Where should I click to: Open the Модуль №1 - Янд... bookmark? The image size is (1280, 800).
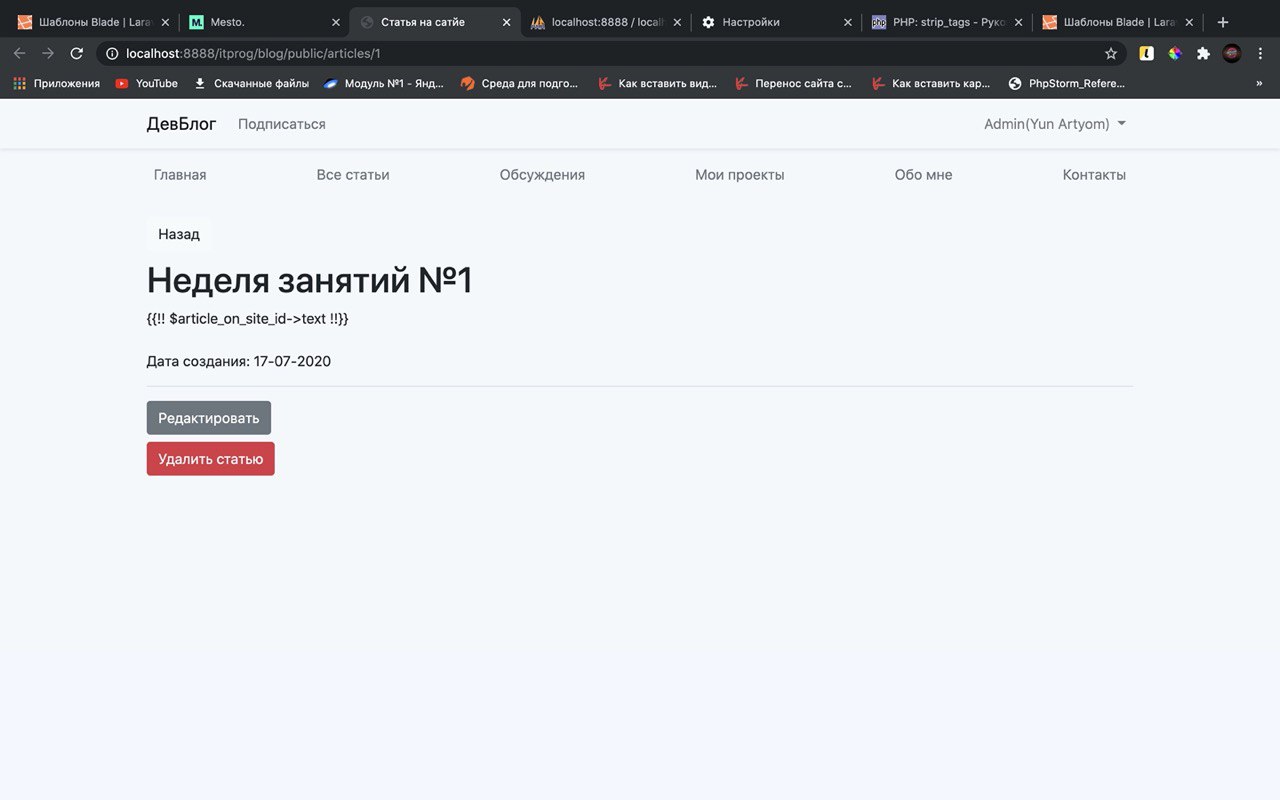point(384,83)
